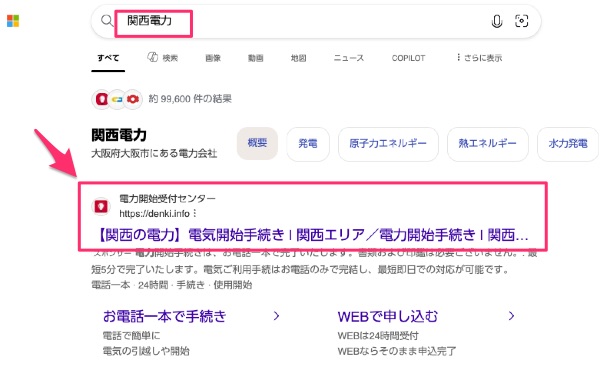Open the 【関西の電力】電気開始手続き result title
This screenshot has width=600, height=367.
[x=312, y=235]
